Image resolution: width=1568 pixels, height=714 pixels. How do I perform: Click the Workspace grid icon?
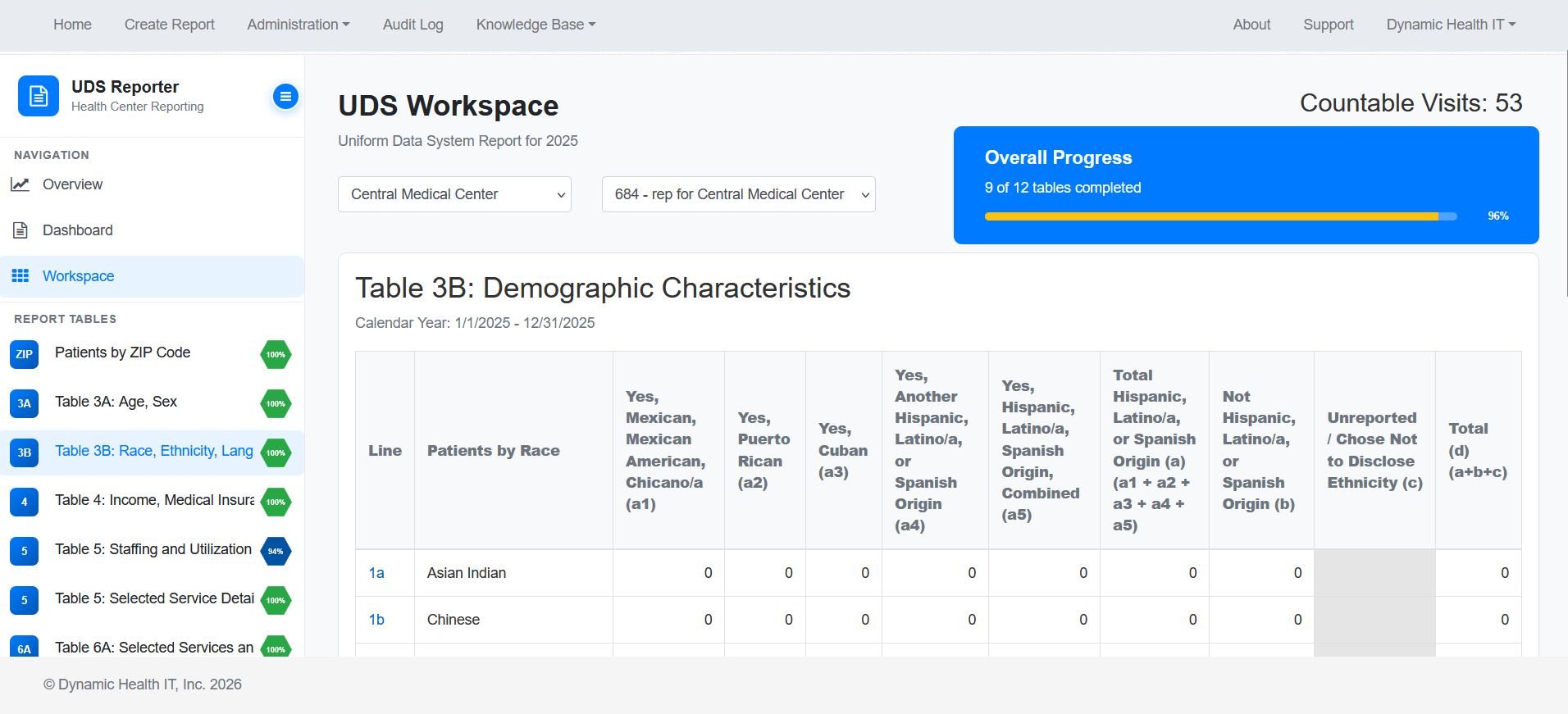(21, 276)
